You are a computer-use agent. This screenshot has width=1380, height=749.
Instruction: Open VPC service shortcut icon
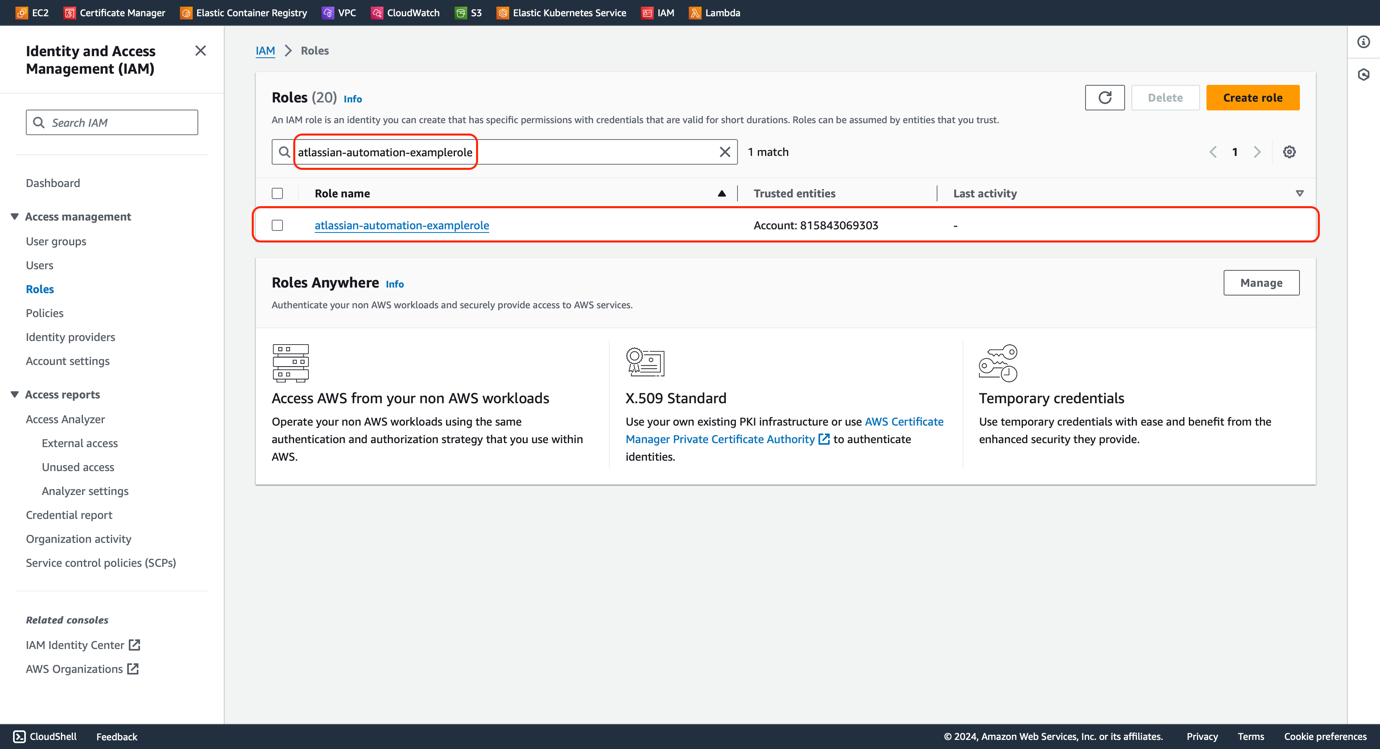pos(328,13)
